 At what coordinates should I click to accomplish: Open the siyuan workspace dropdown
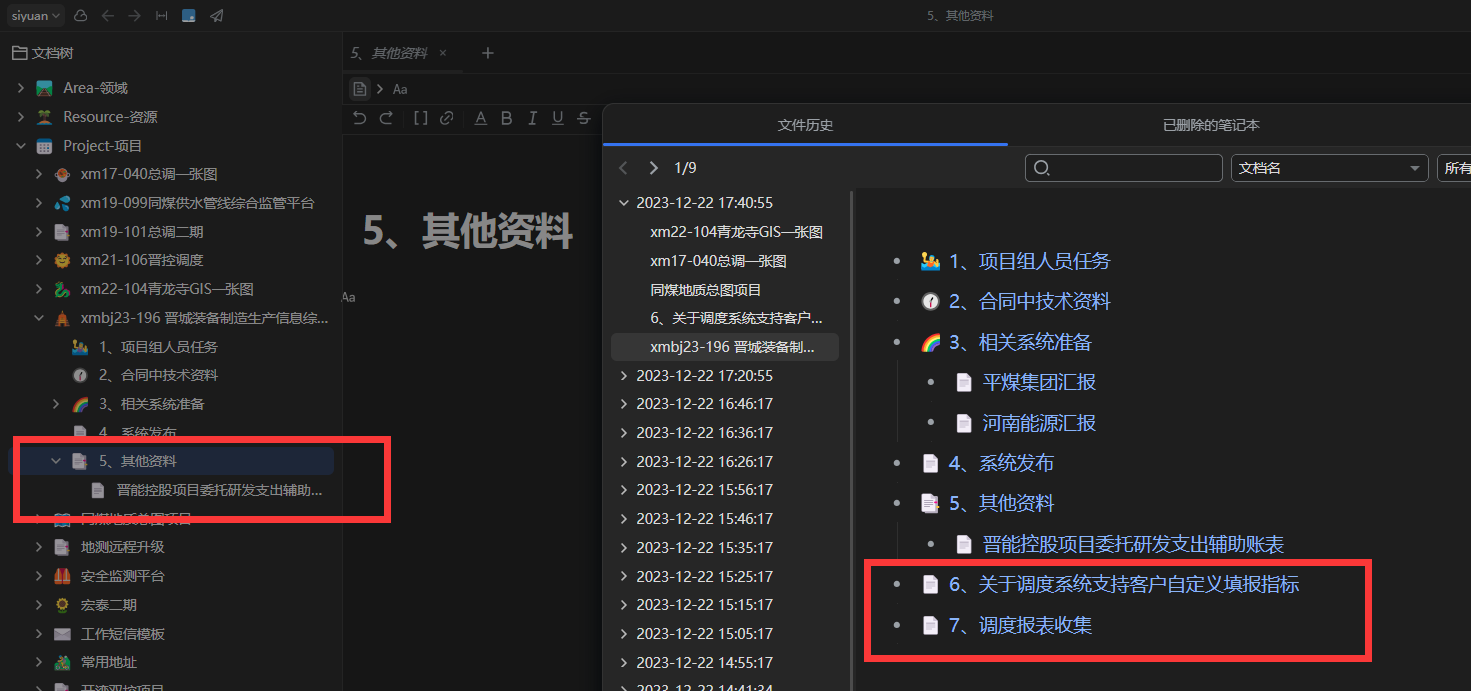point(37,15)
